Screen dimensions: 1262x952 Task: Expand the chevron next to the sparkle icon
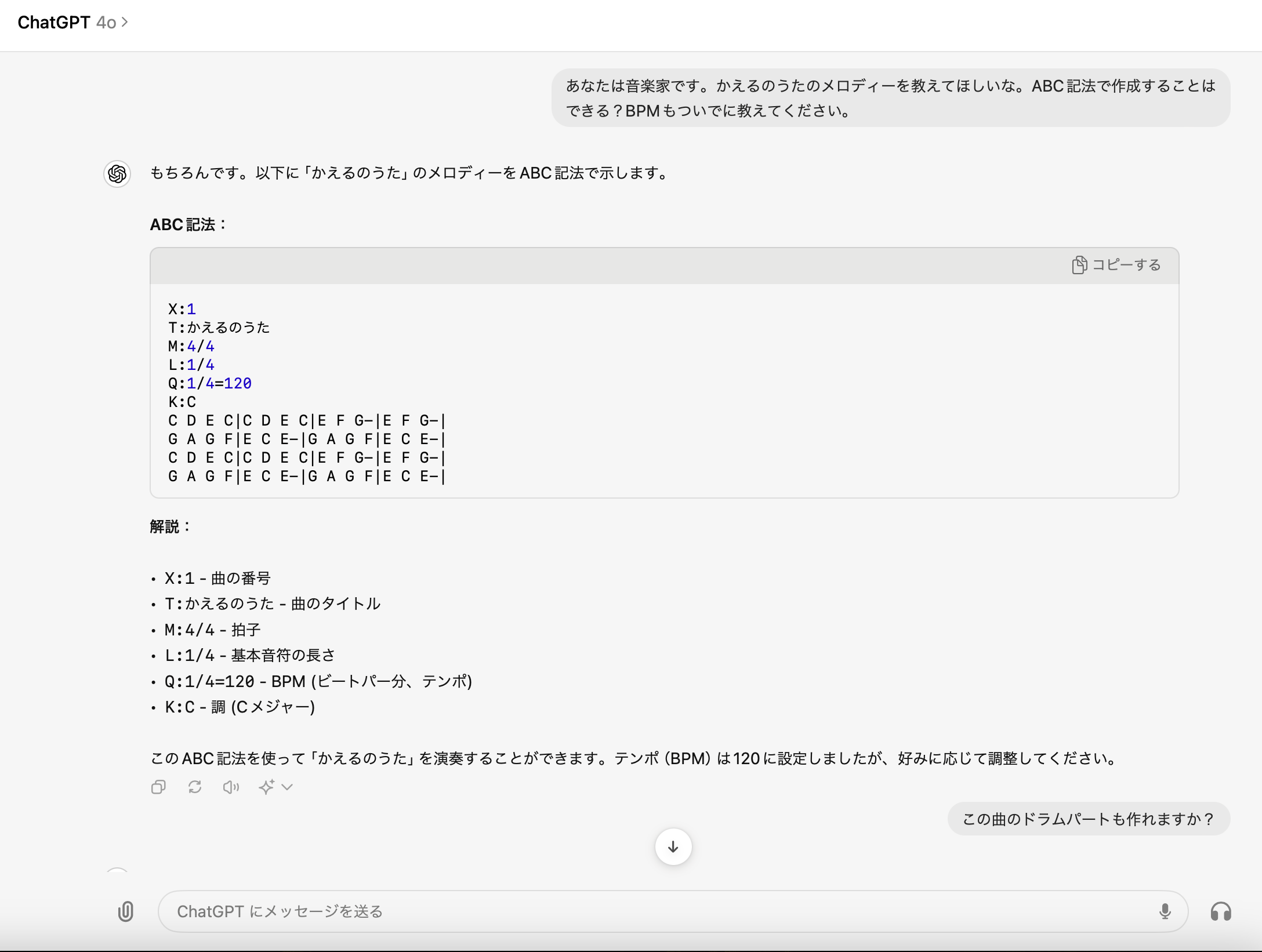point(287,787)
